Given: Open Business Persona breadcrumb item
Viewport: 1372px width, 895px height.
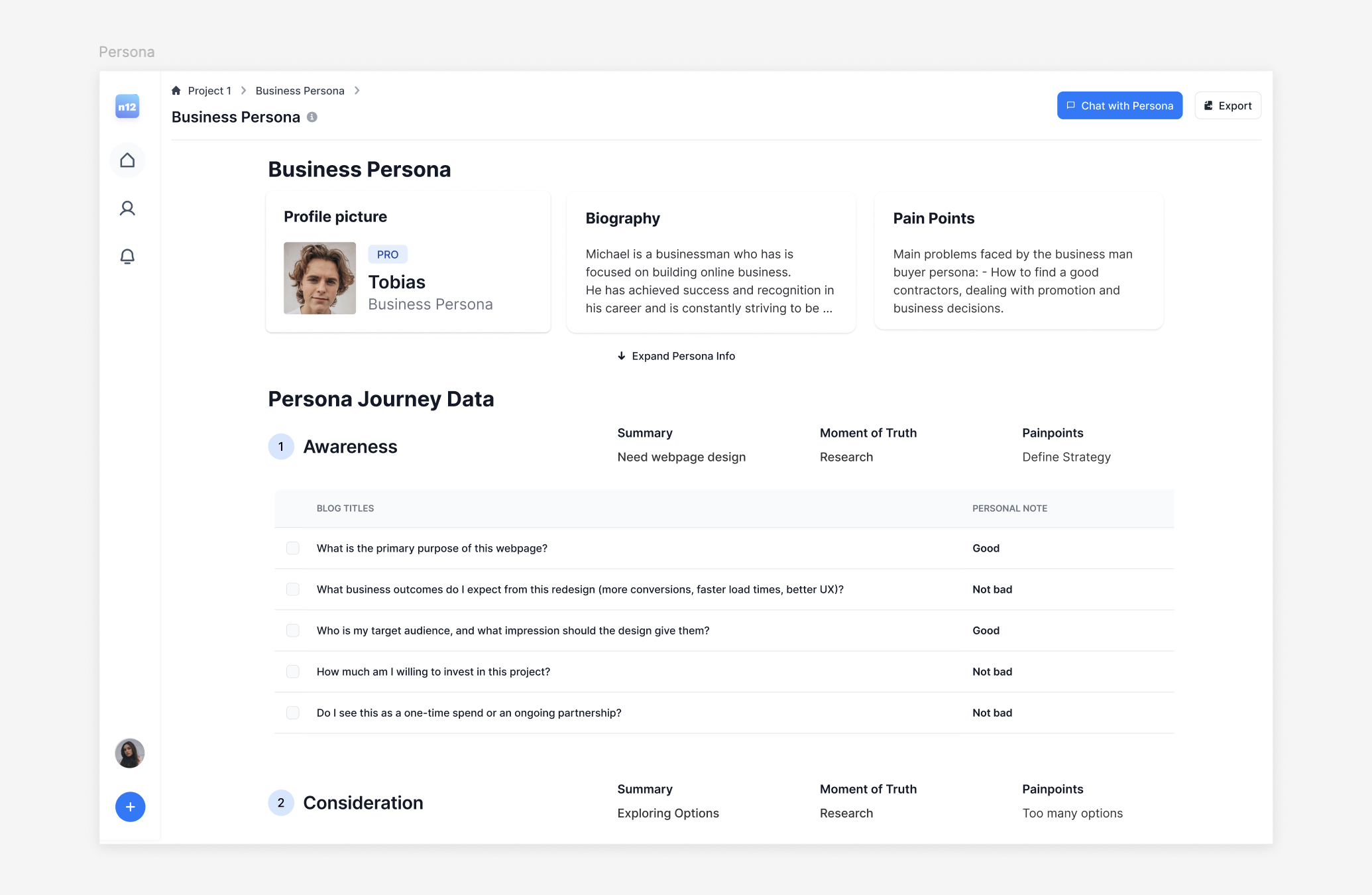Looking at the screenshot, I should [300, 91].
